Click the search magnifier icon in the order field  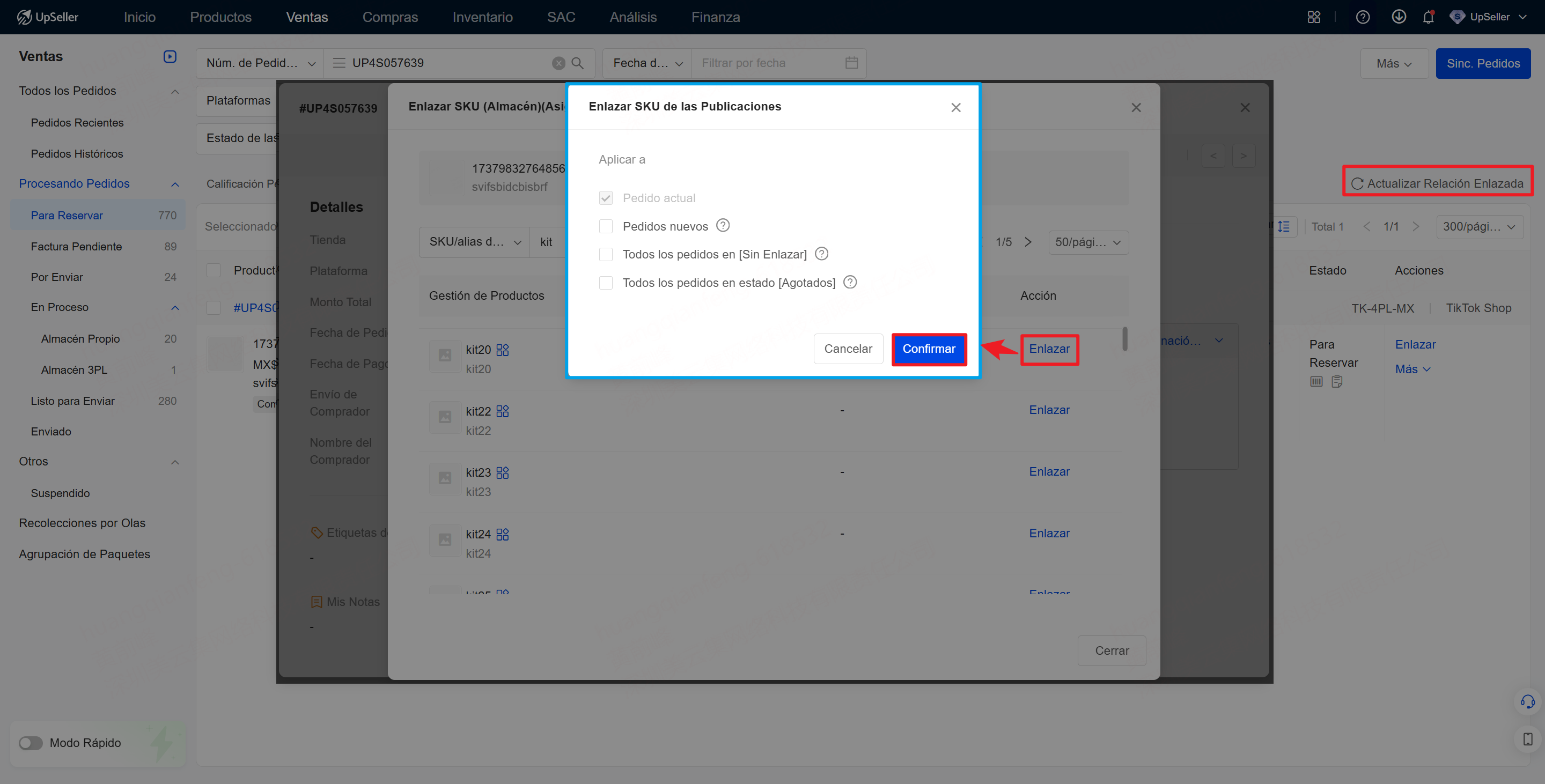[578, 63]
